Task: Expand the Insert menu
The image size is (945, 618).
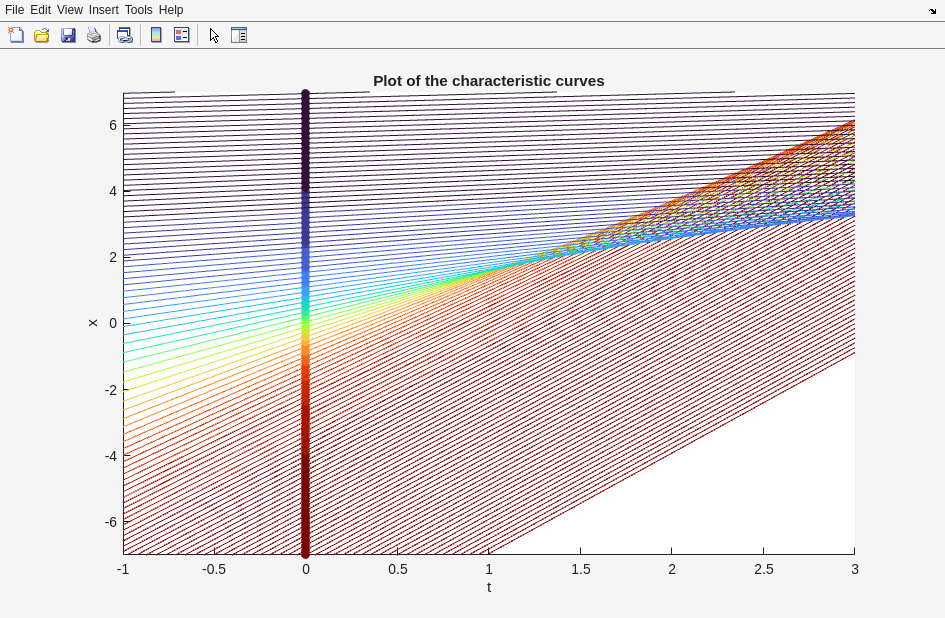Action: [x=103, y=10]
